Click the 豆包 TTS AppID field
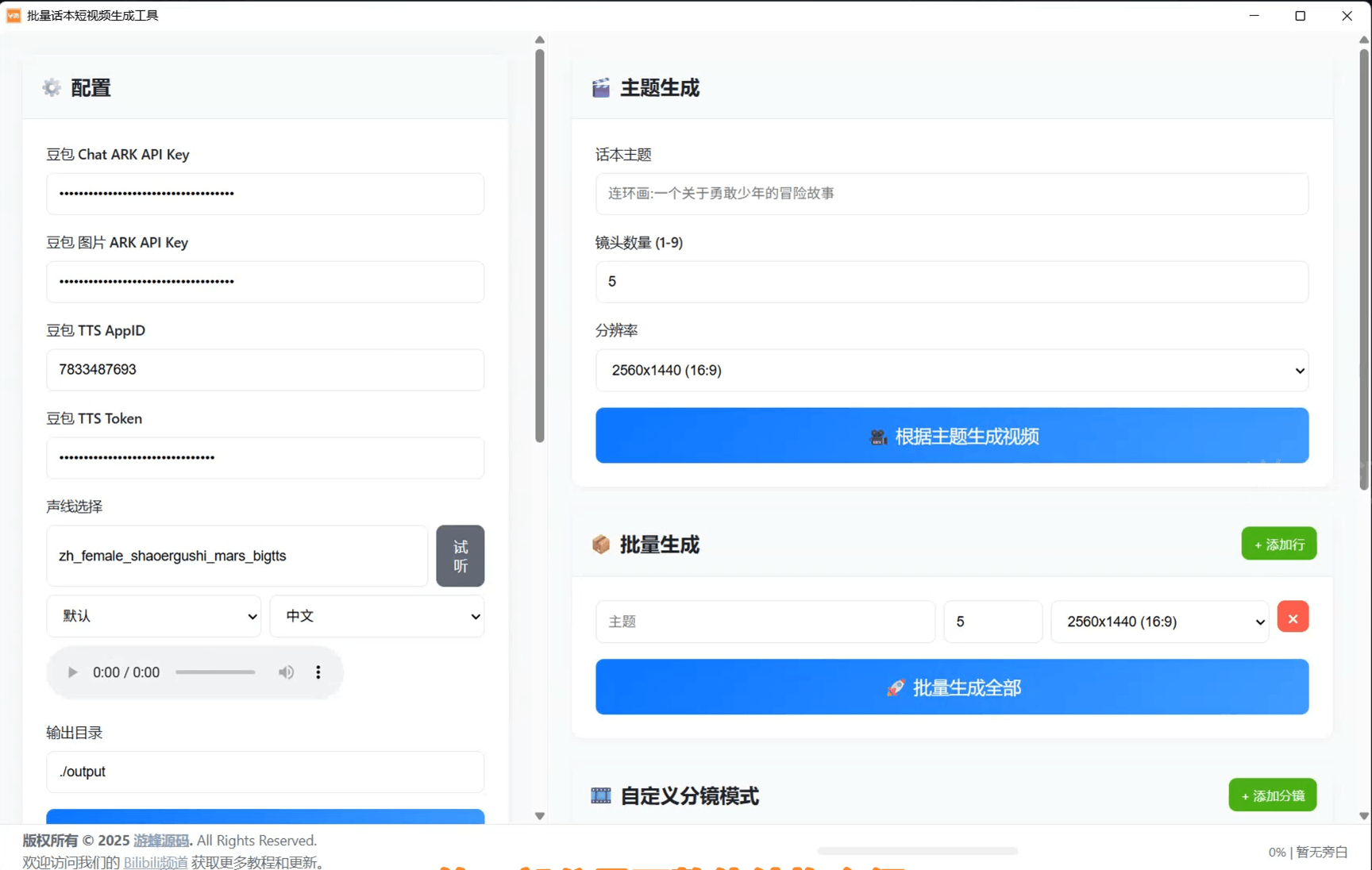Image resolution: width=1372 pixels, height=870 pixels. point(265,370)
